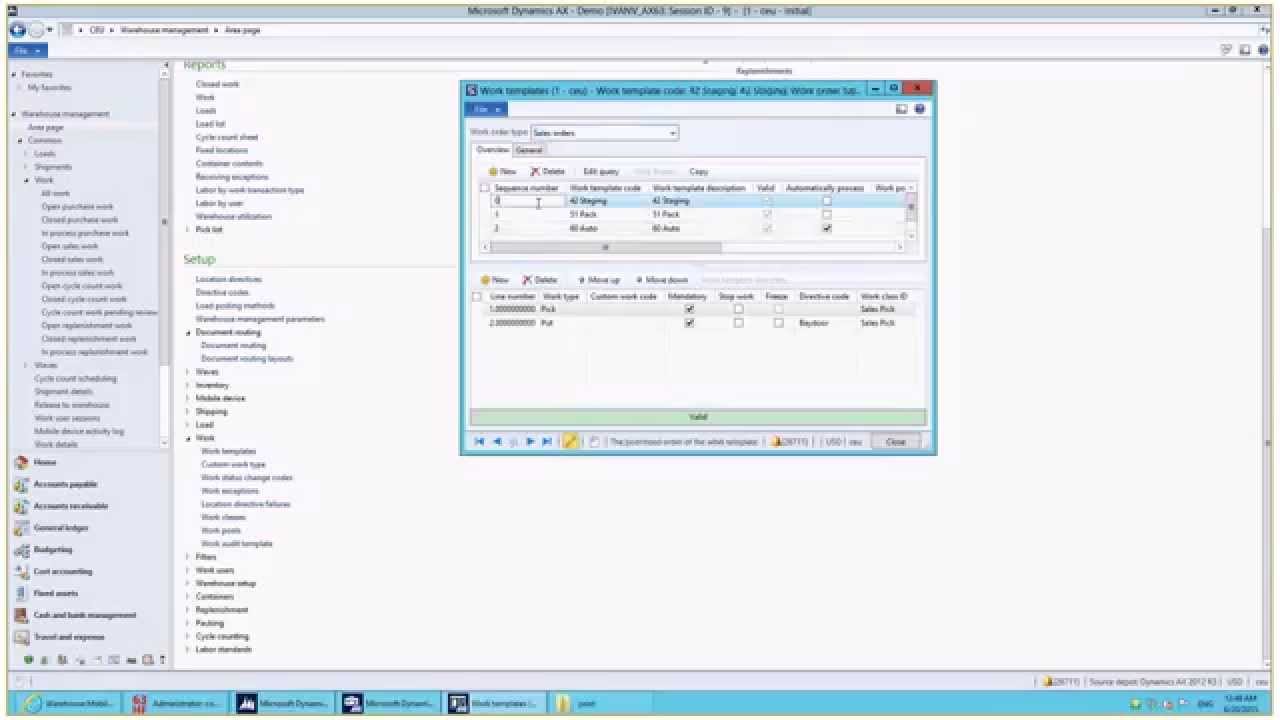Toggle Stop work for Put line
The width and height of the screenshot is (1280, 720).
coord(738,323)
